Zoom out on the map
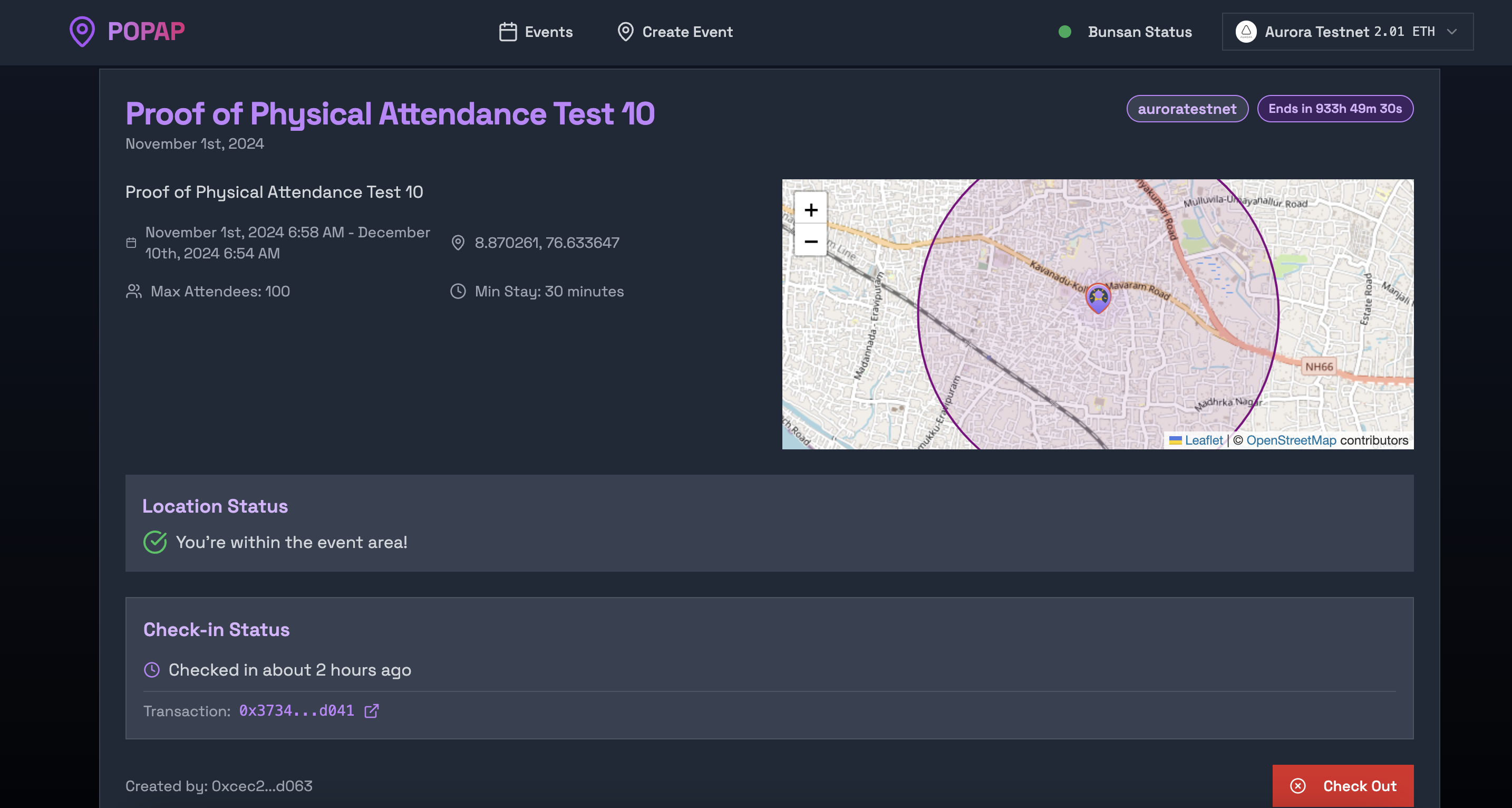Image resolution: width=1512 pixels, height=808 pixels. [x=811, y=242]
